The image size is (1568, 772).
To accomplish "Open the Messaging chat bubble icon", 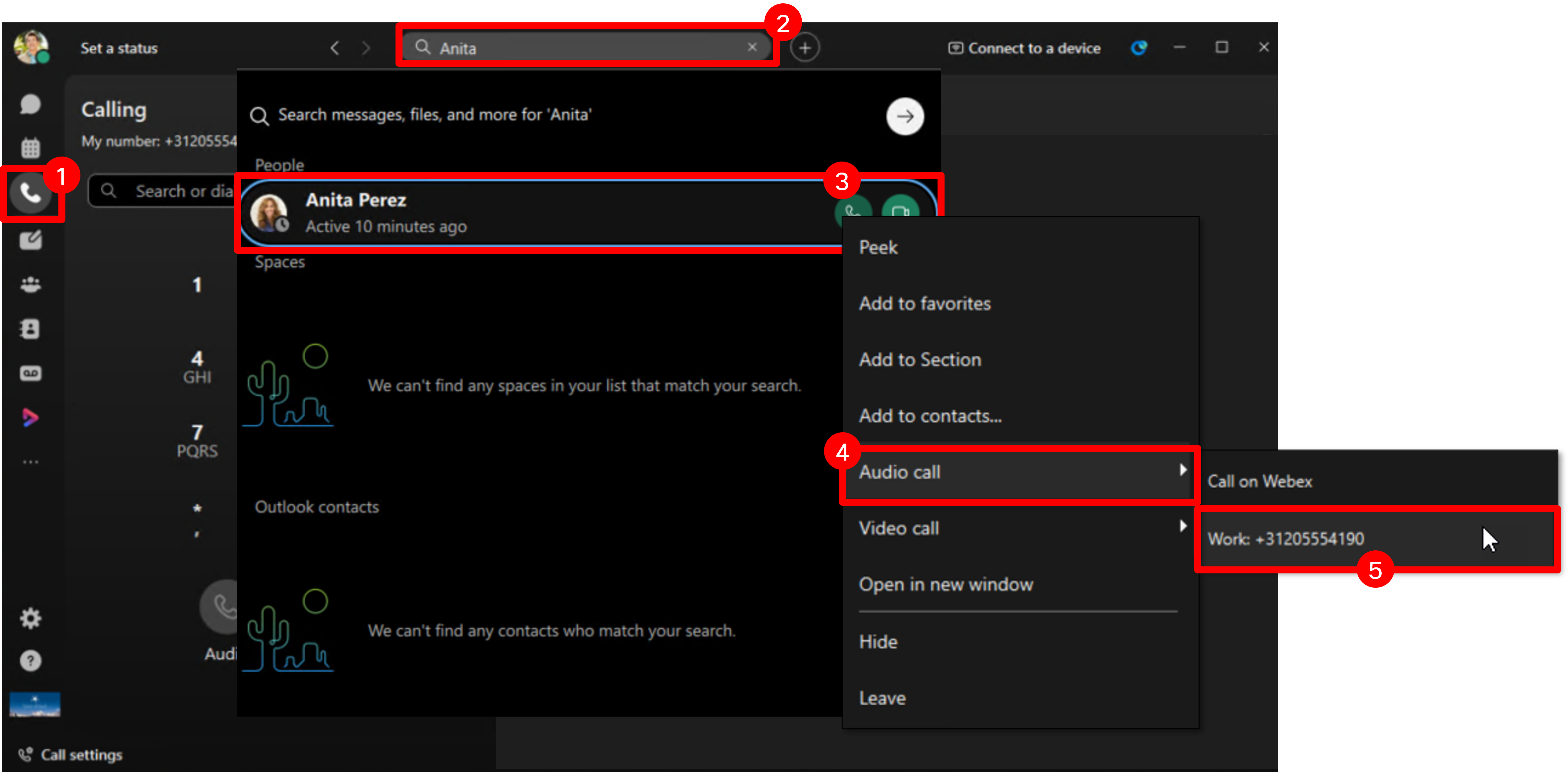I will (x=30, y=104).
